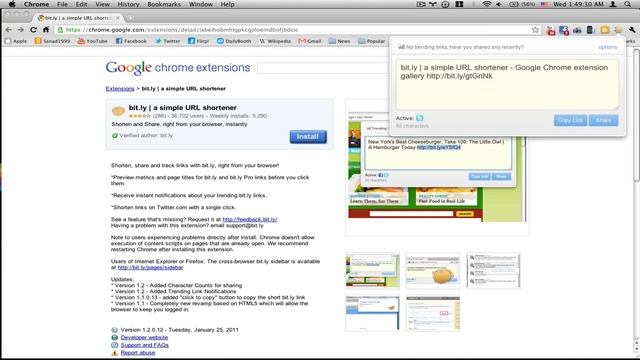Click the extensions gallery search field
640x360 pixels.
(x=322, y=68)
